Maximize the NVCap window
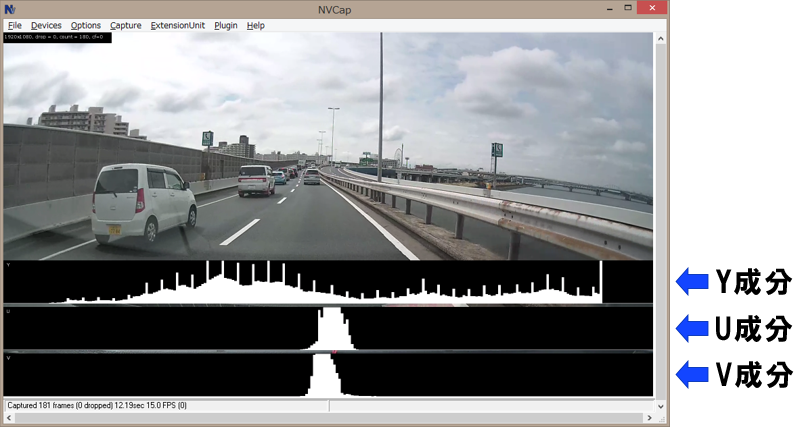 pos(627,8)
